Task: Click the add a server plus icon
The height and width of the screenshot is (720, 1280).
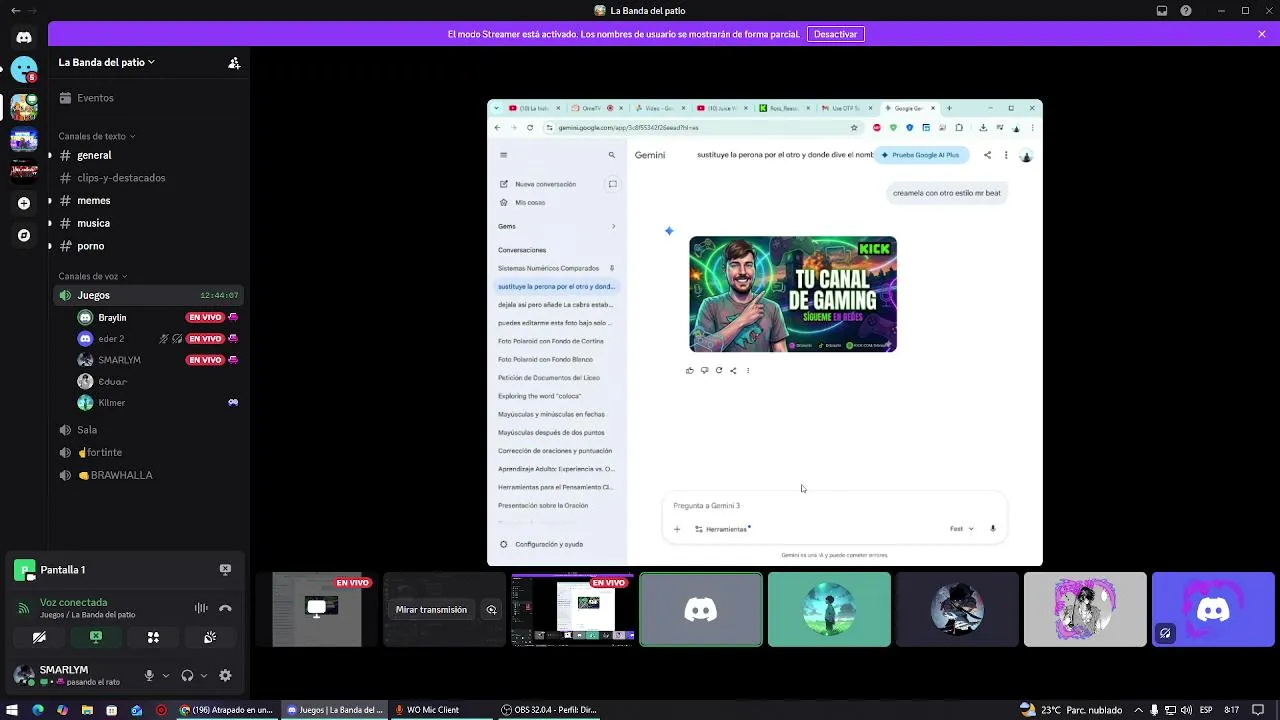Action: (24, 203)
